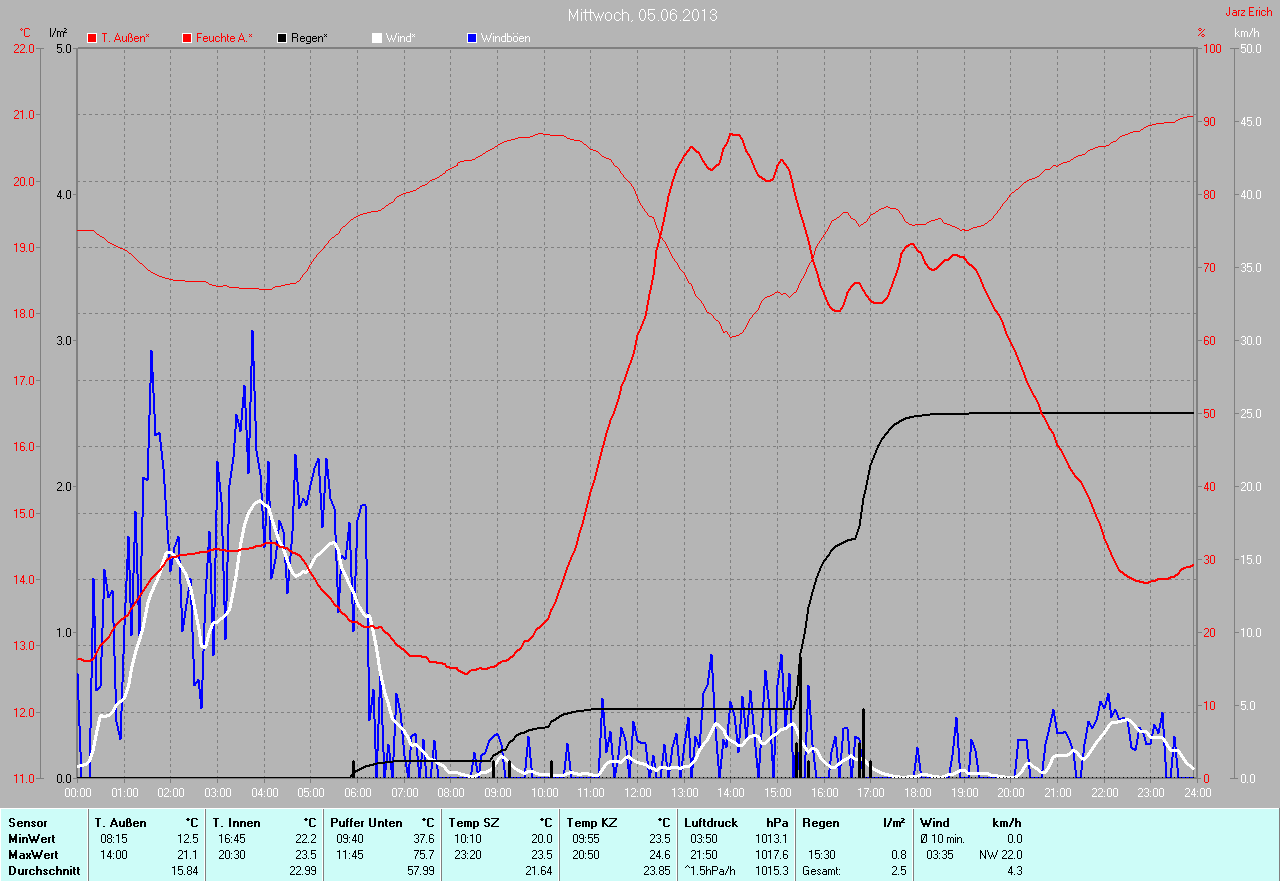Select Luftdruck minimum value 1013.1
Viewport: 1280px width, 881px height.
(771, 839)
